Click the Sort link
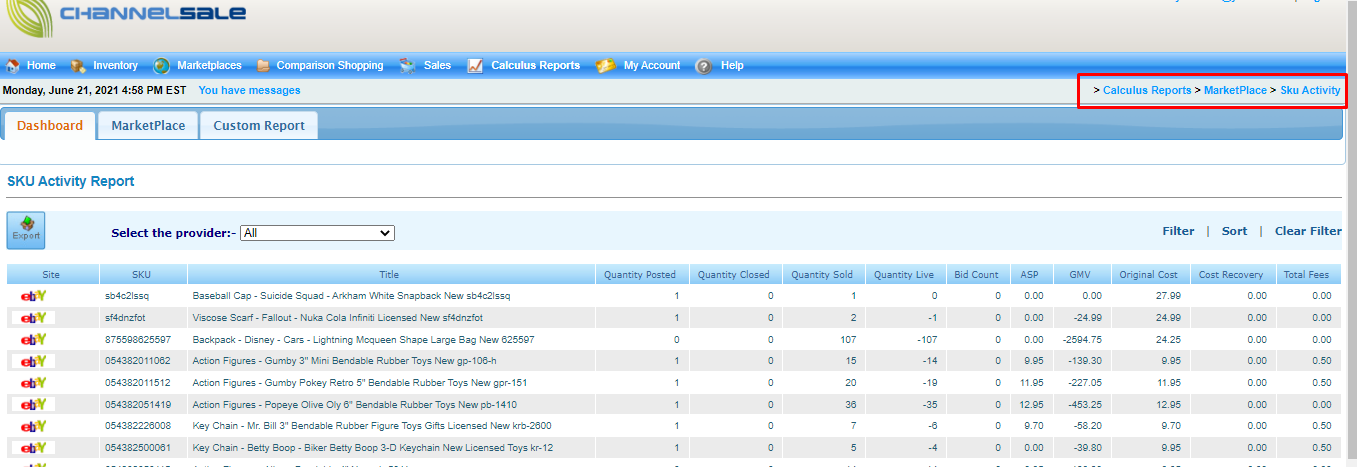Screen dimensions: 1357x467 click(1234, 231)
